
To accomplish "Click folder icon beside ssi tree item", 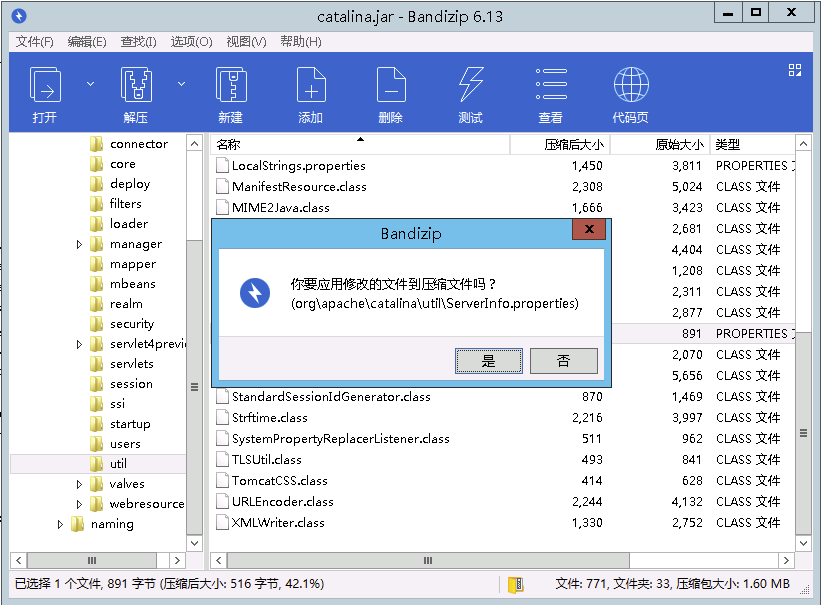I will click(x=96, y=404).
